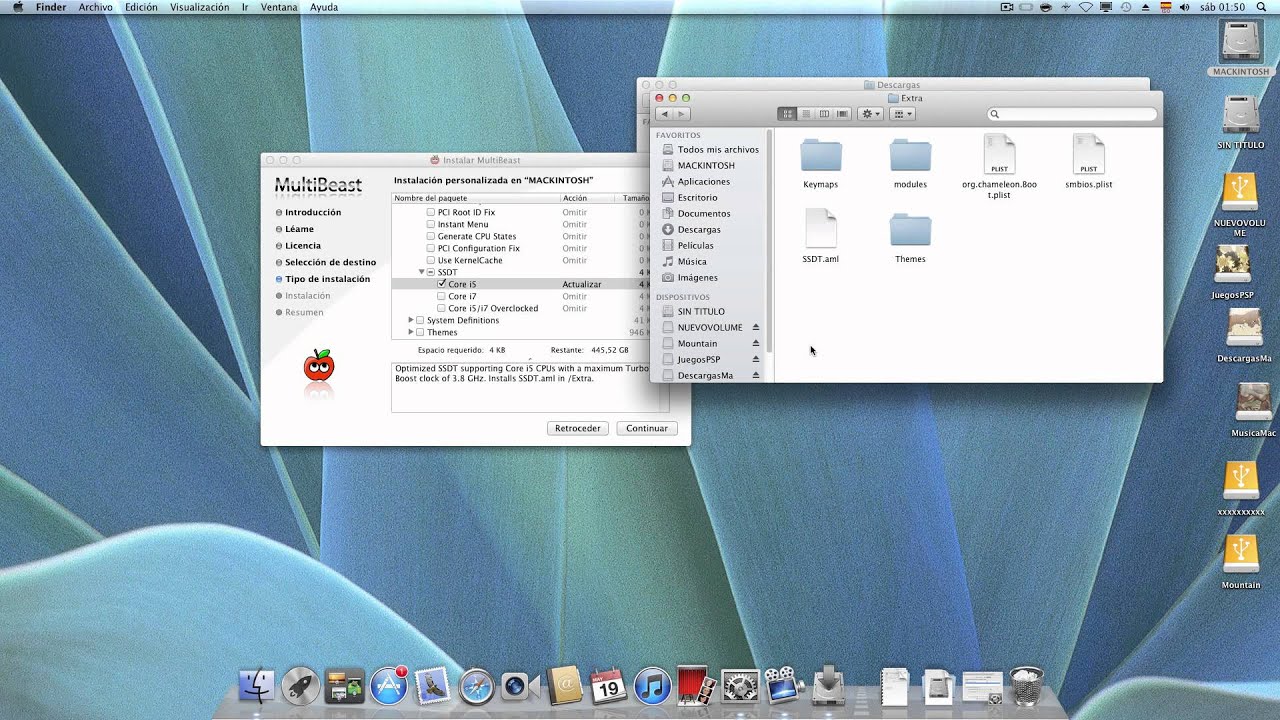The width and height of the screenshot is (1280, 720).
Task: Toggle the System Definitions checkbox
Action: click(420, 320)
